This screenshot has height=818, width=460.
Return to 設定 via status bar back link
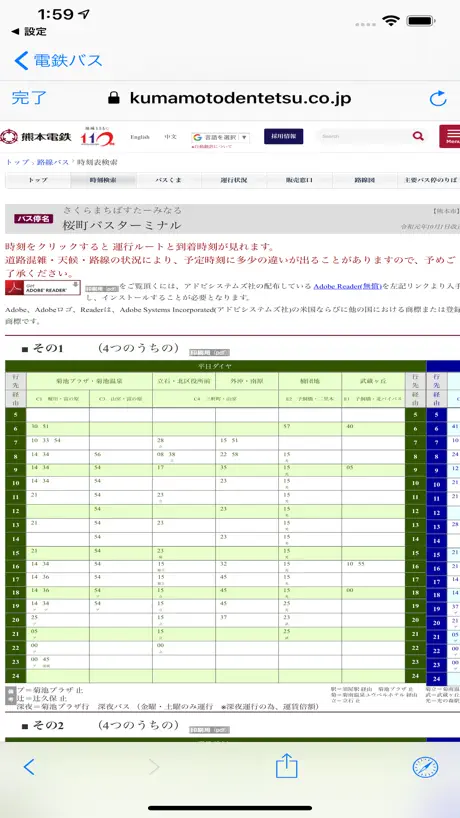tap(29, 31)
